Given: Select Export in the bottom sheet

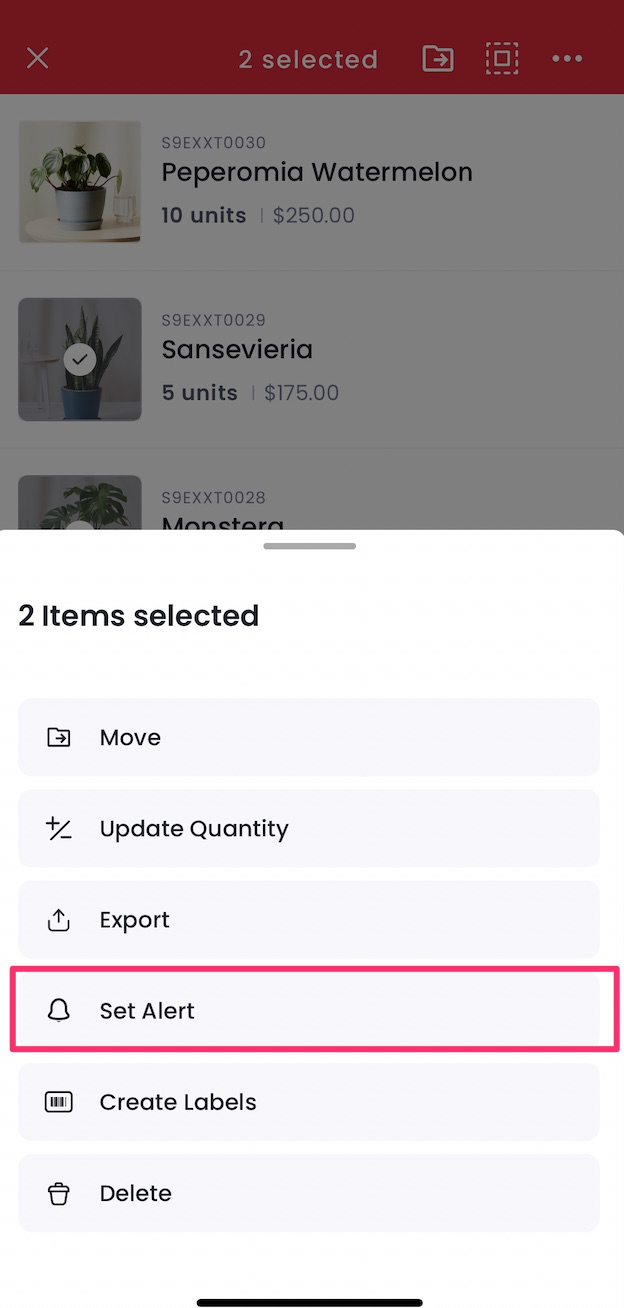Looking at the screenshot, I should pyautogui.click(x=309, y=920).
